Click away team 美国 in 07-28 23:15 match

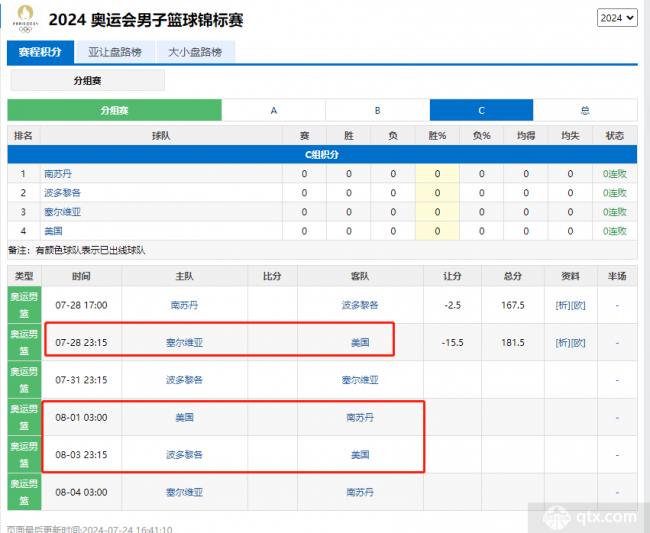[x=360, y=342]
